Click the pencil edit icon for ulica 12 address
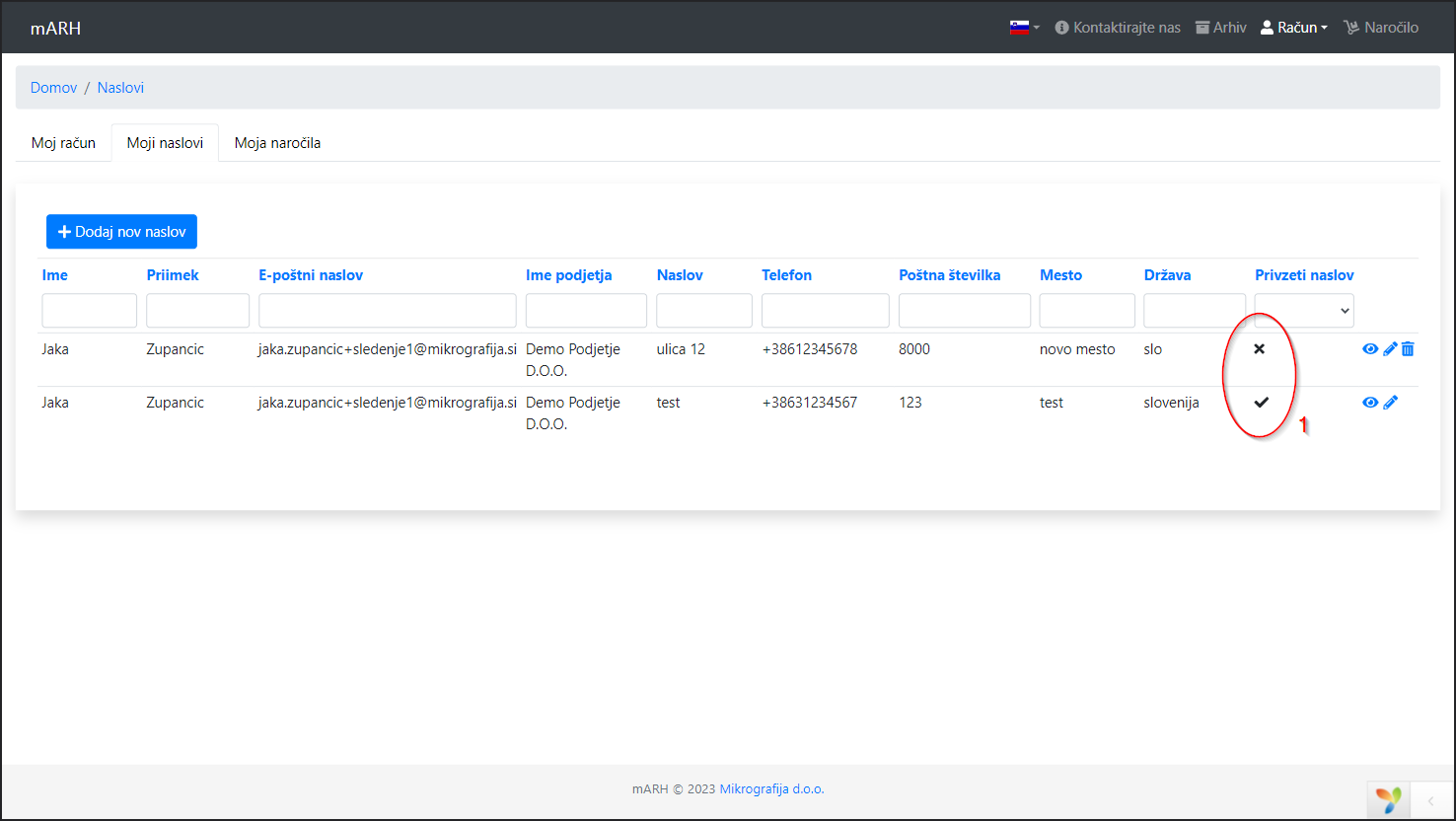 coord(1390,349)
